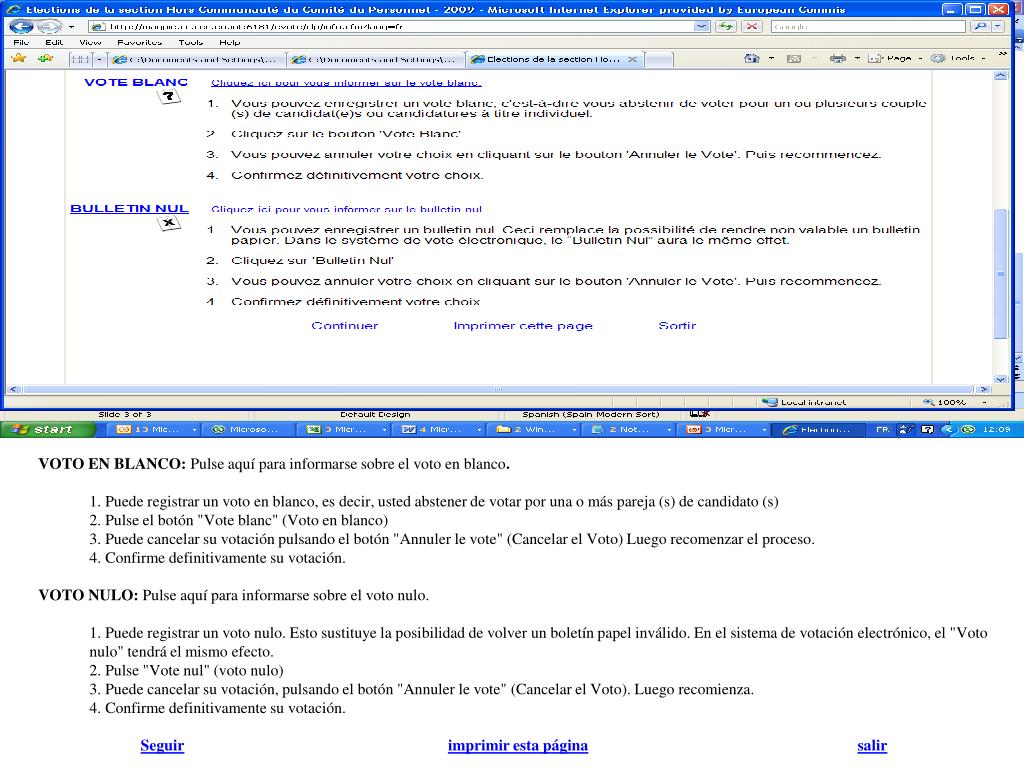This screenshot has width=1024, height=768.
Task: Refresh the page with the green arrows icon
Action: 726,27
